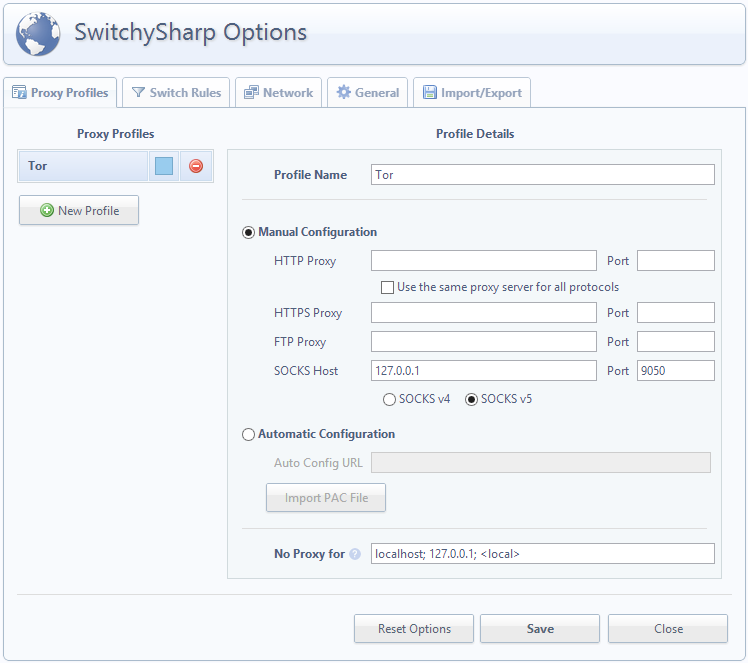Focus the FTP Proxy host field
This screenshot has width=748, height=663.
(x=484, y=342)
